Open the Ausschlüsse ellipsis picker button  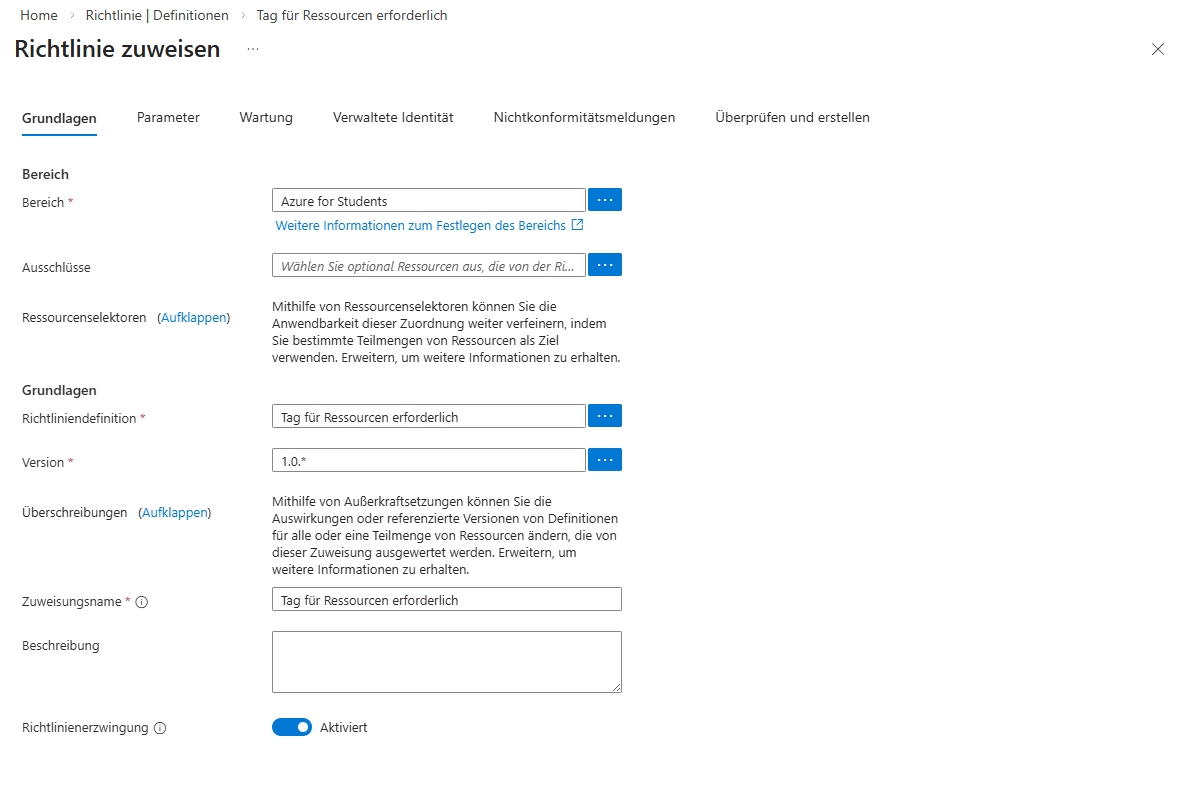point(604,265)
